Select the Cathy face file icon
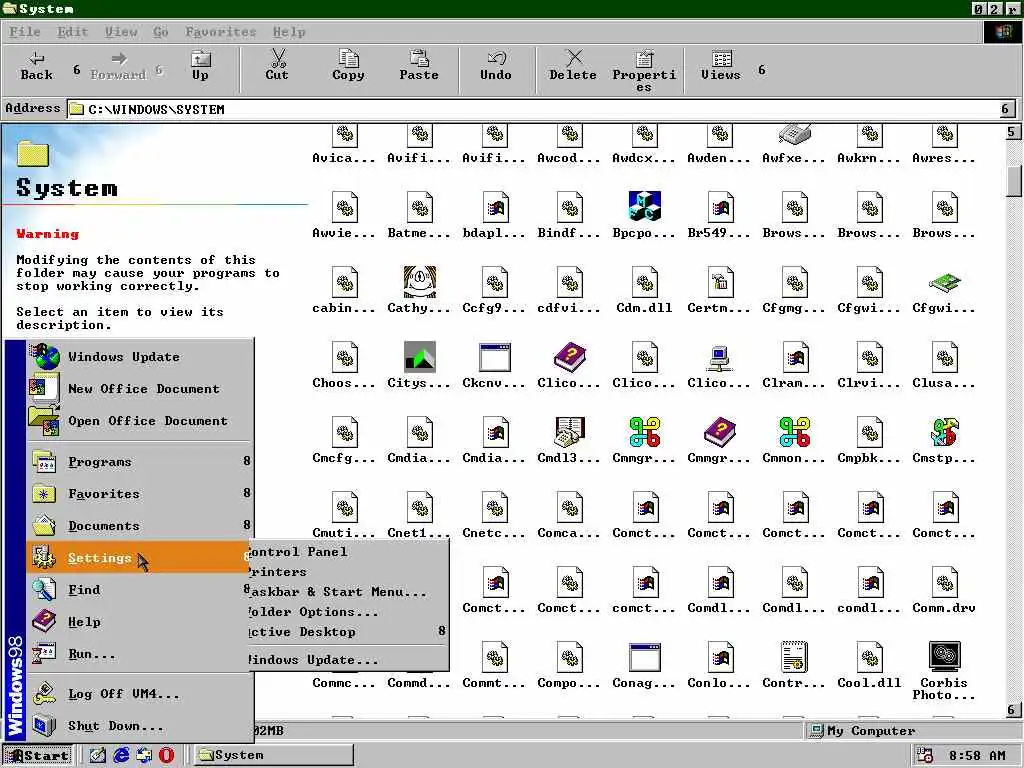Image resolution: width=1024 pixels, height=768 pixels. click(x=419, y=281)
